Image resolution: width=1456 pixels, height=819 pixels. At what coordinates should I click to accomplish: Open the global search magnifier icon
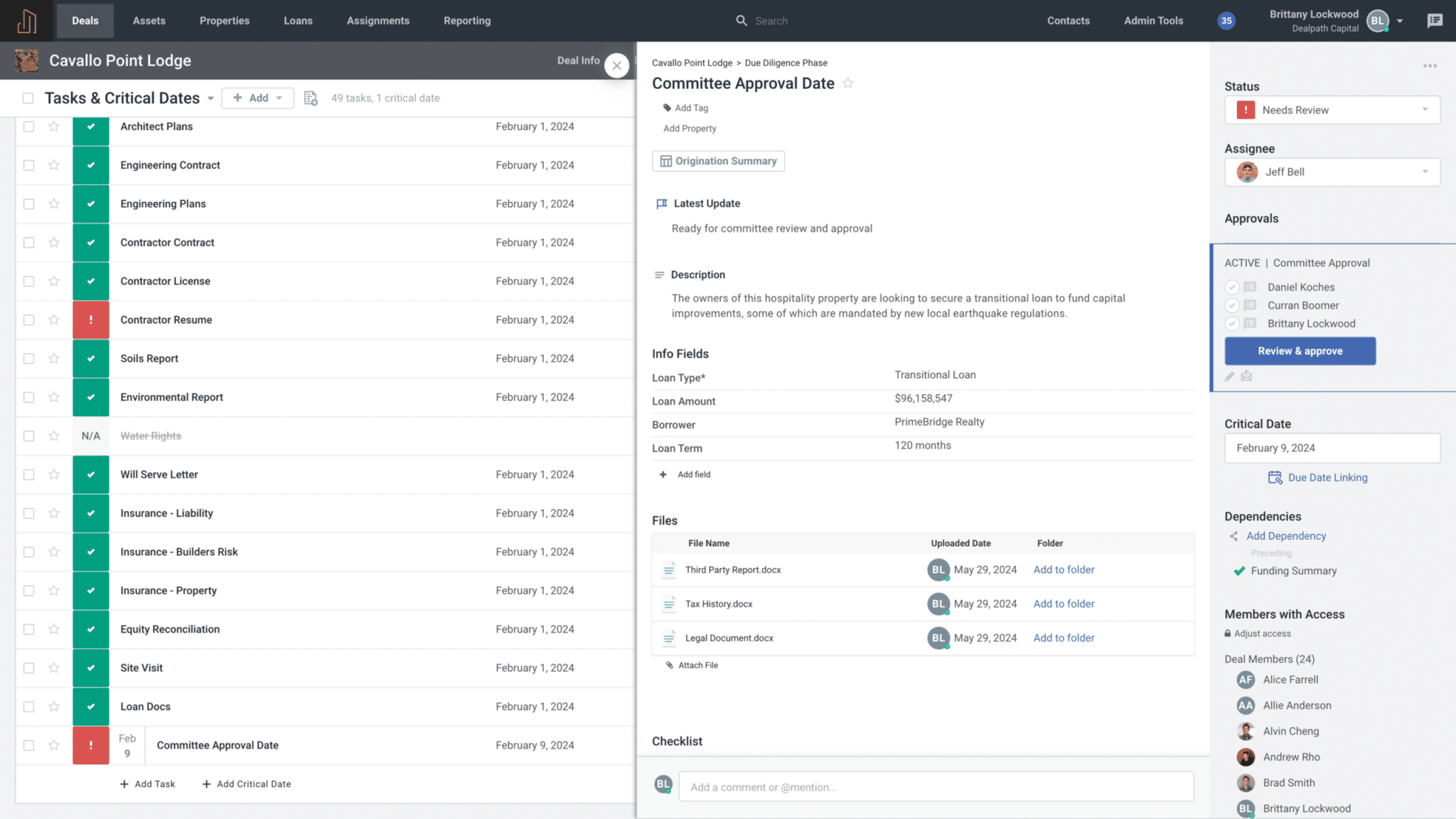(x=740, y=21)
